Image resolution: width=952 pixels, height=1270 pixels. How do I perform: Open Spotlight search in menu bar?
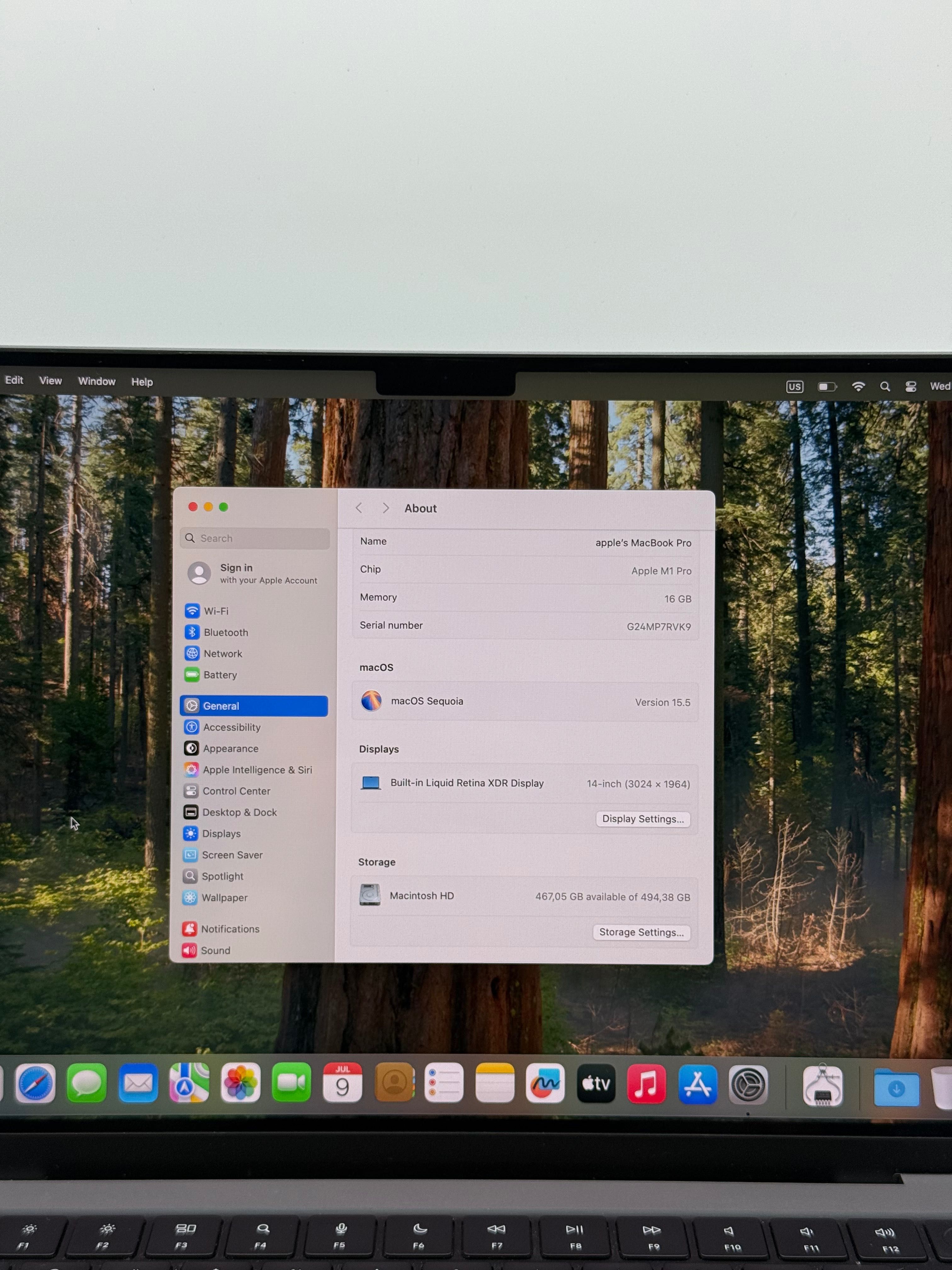[x=885, y=386]
